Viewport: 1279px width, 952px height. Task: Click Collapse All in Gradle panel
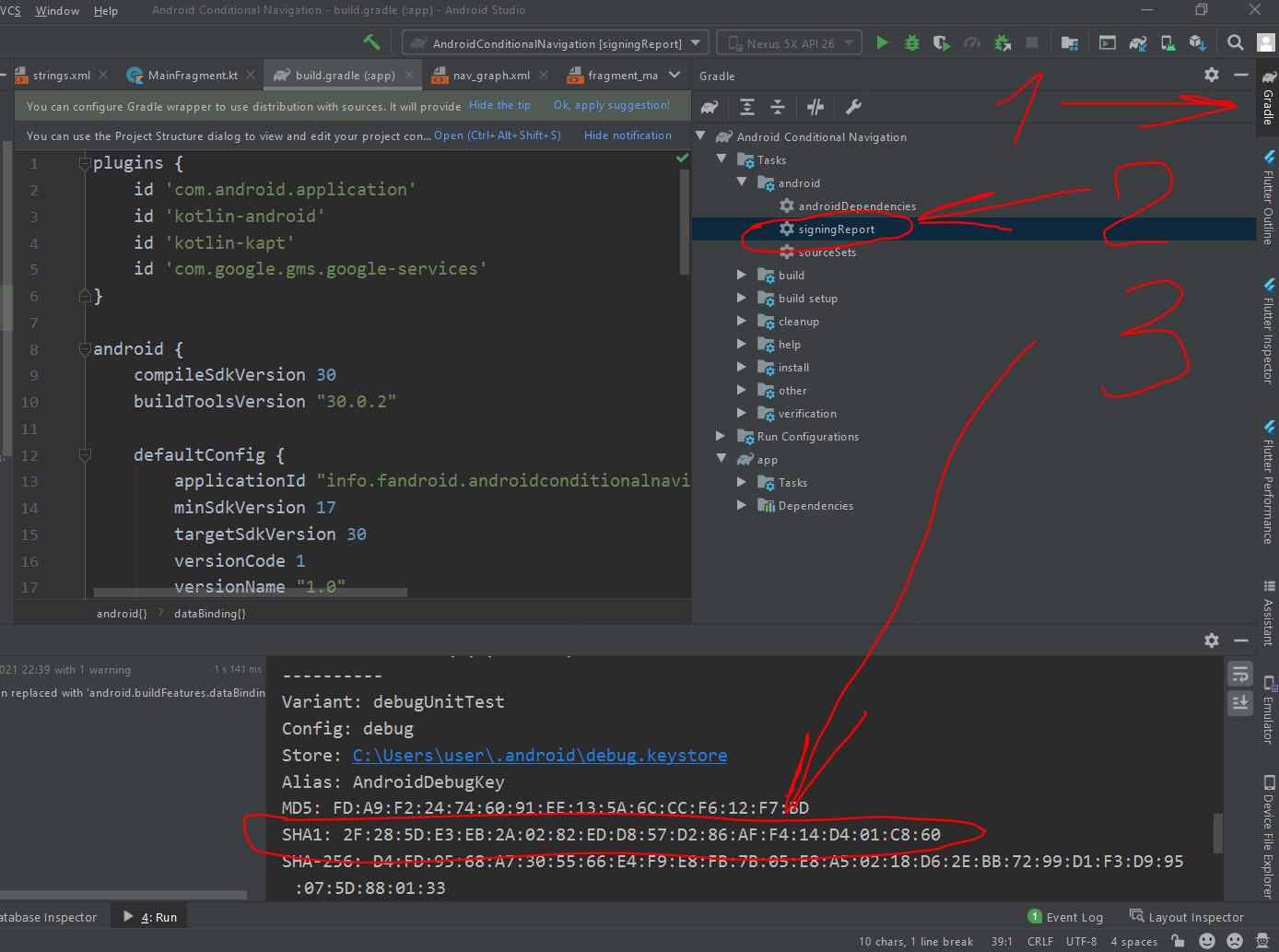click(778, 107)
